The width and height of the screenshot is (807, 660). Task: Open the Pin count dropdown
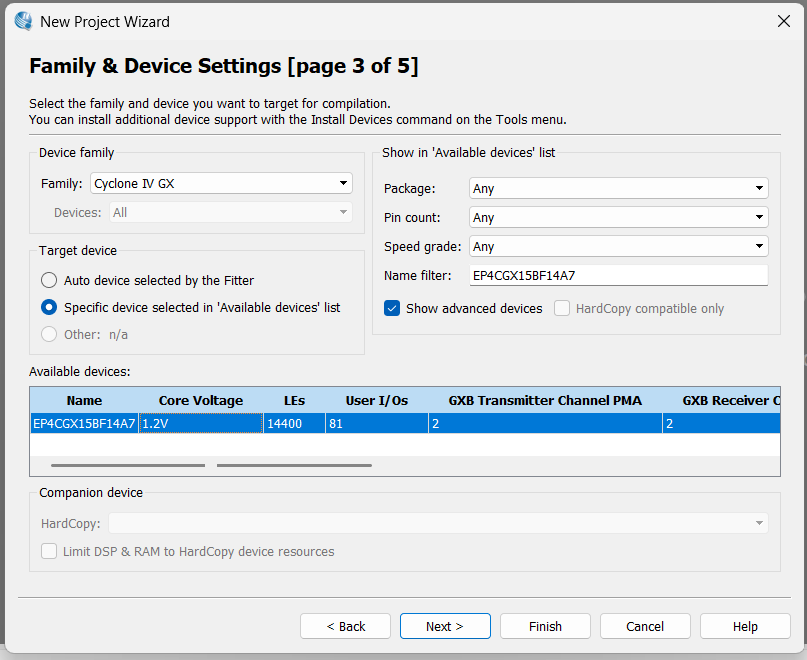[x=619, y=217]
